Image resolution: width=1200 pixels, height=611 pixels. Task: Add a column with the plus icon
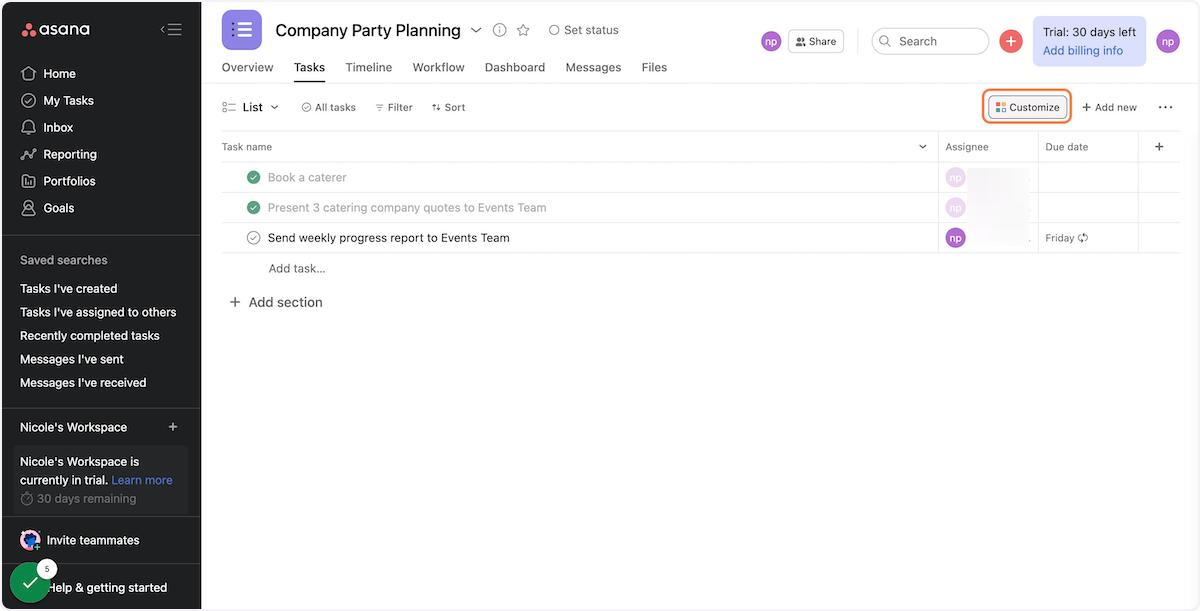(x=1159, y=147)
